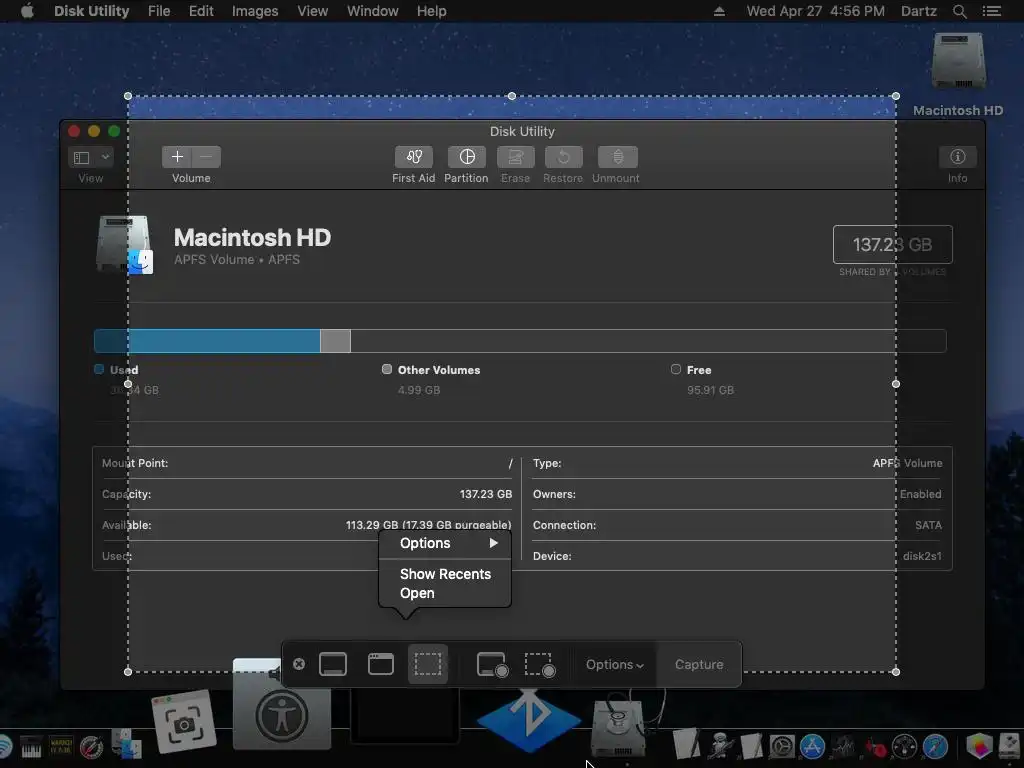Open the Apple menu
The height and width of the screenshot is (768, 1024).
pos(27,11)
